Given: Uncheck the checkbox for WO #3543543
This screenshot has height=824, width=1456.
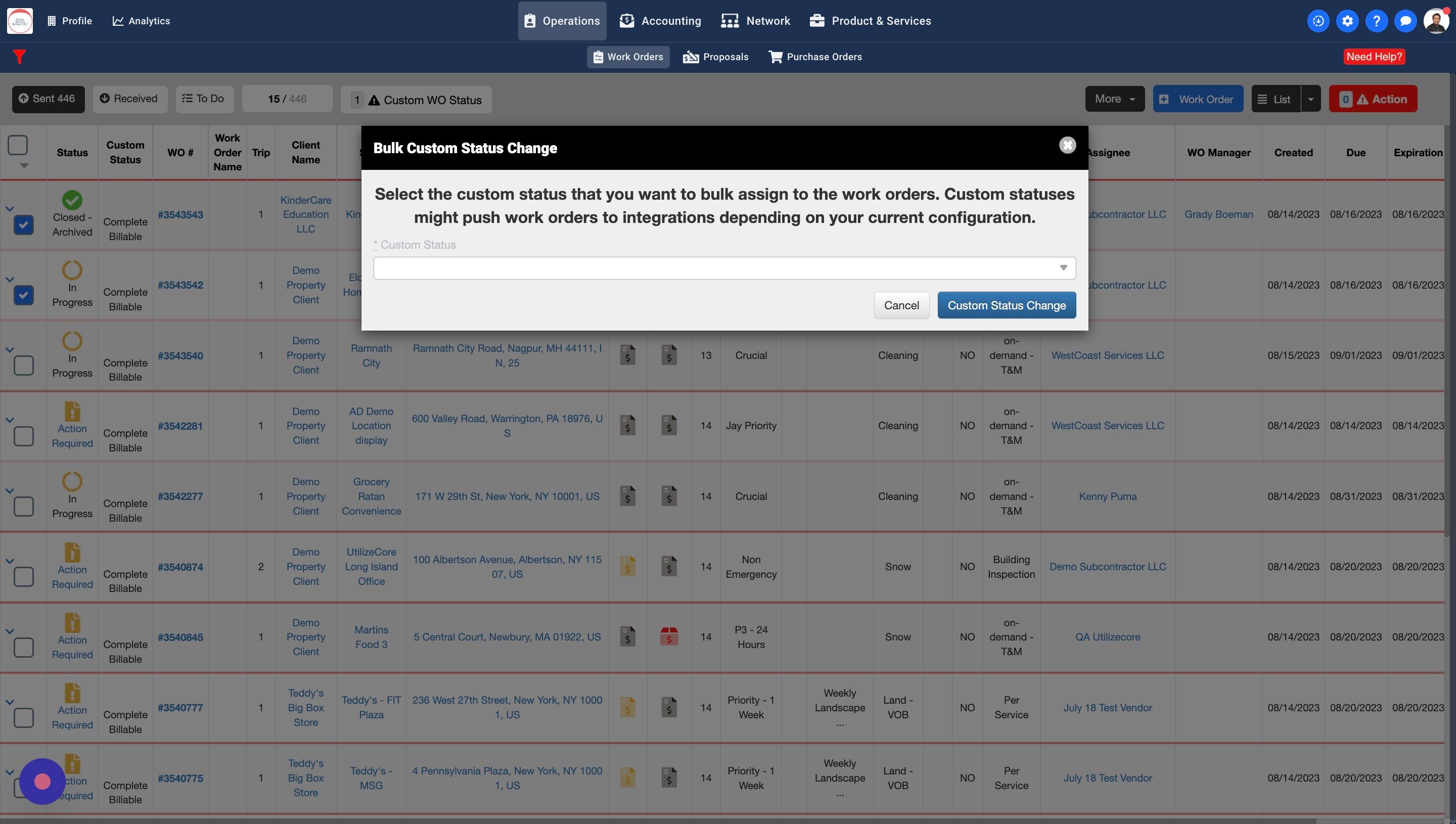Looking at the screenshot, I should [23, 224].
